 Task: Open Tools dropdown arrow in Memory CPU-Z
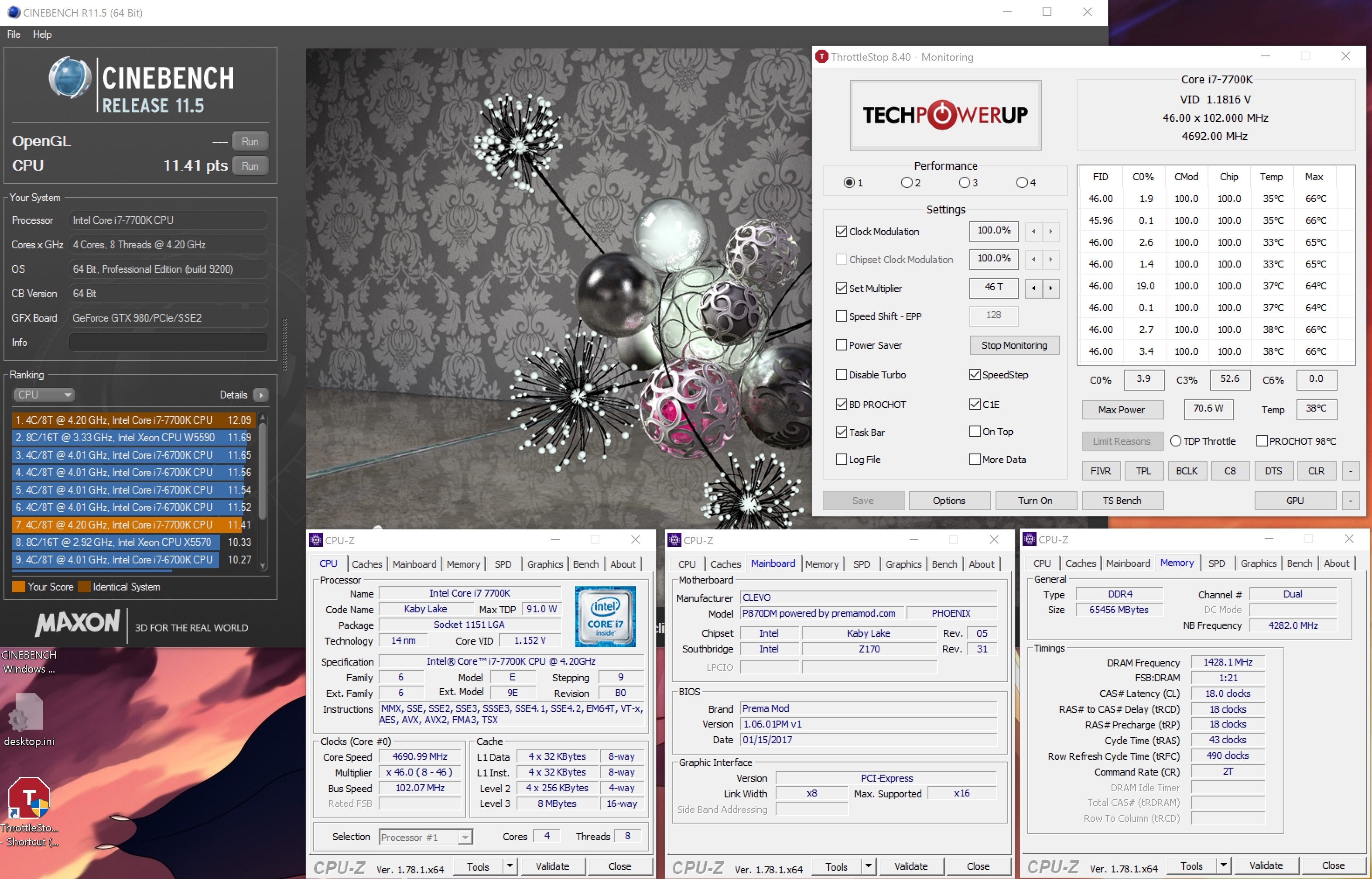point(1223,865)
